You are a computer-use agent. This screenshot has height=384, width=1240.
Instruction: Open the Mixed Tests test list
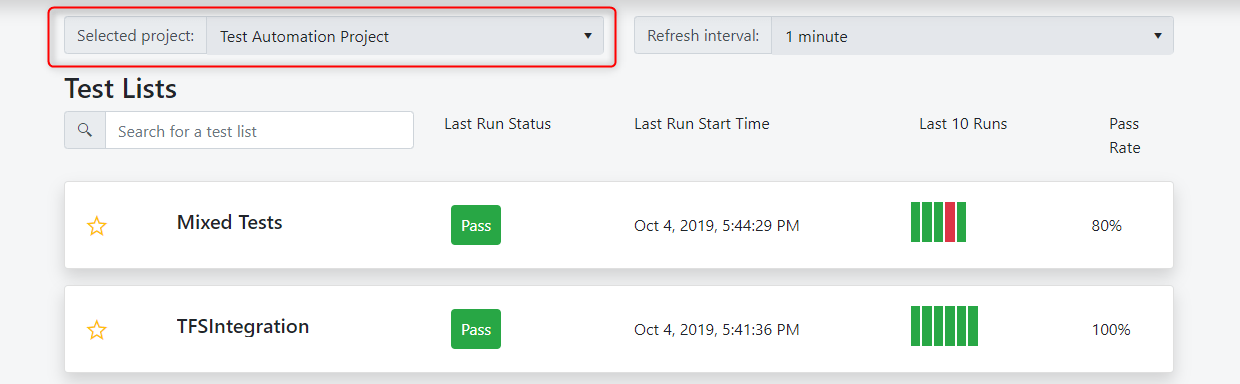pos(230,222)
